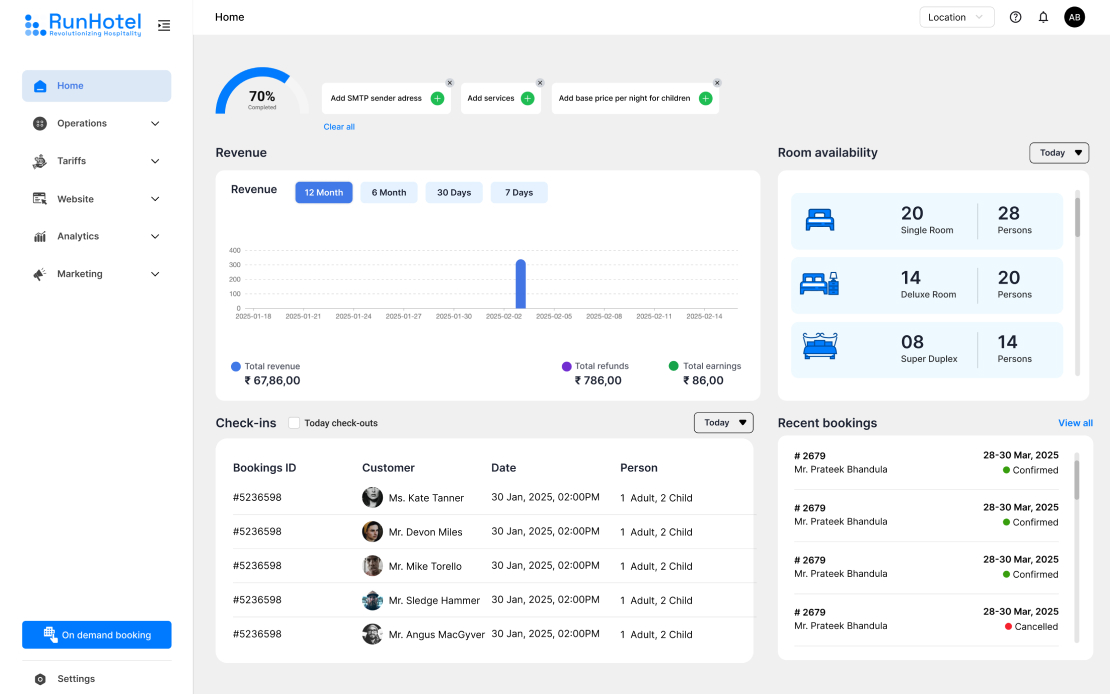
Task: Dismiss the Add base price per night card
Action: (717, 83)
